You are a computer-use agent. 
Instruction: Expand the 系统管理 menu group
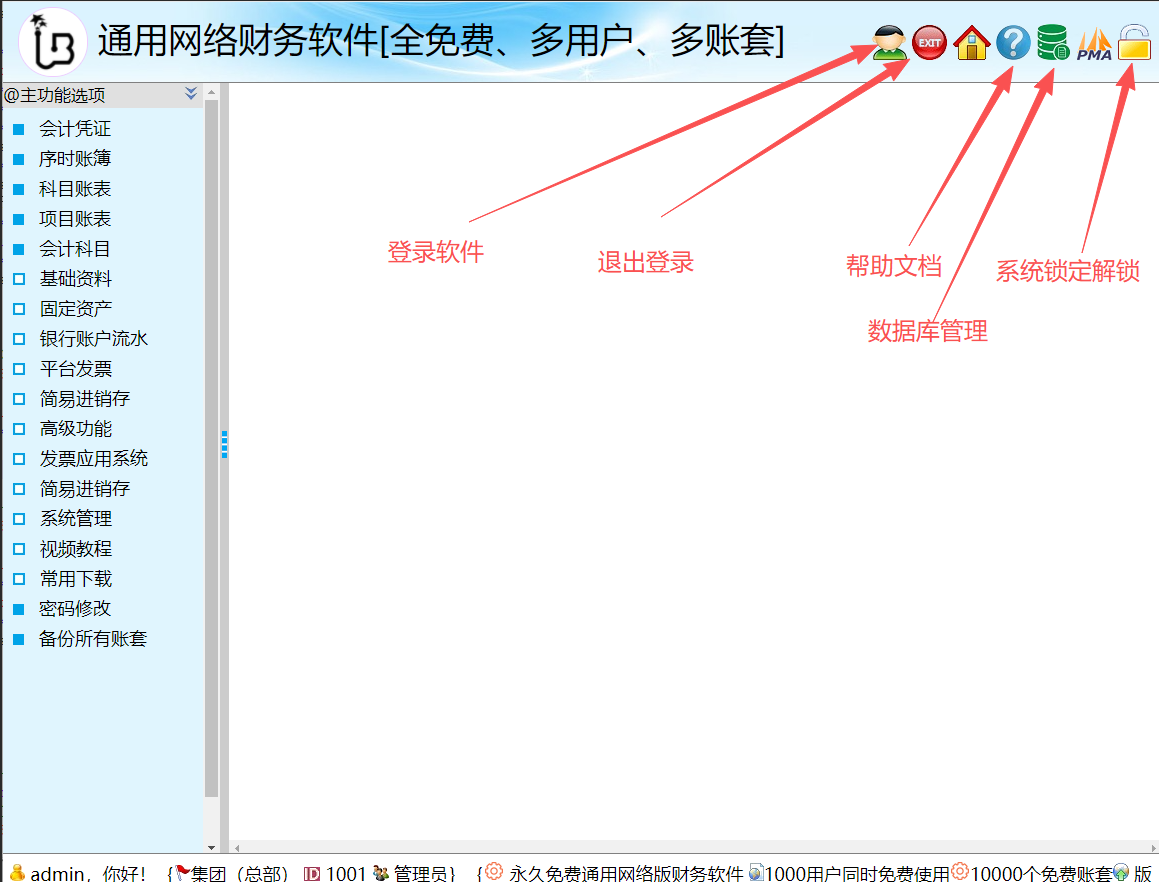coord(75,519)
